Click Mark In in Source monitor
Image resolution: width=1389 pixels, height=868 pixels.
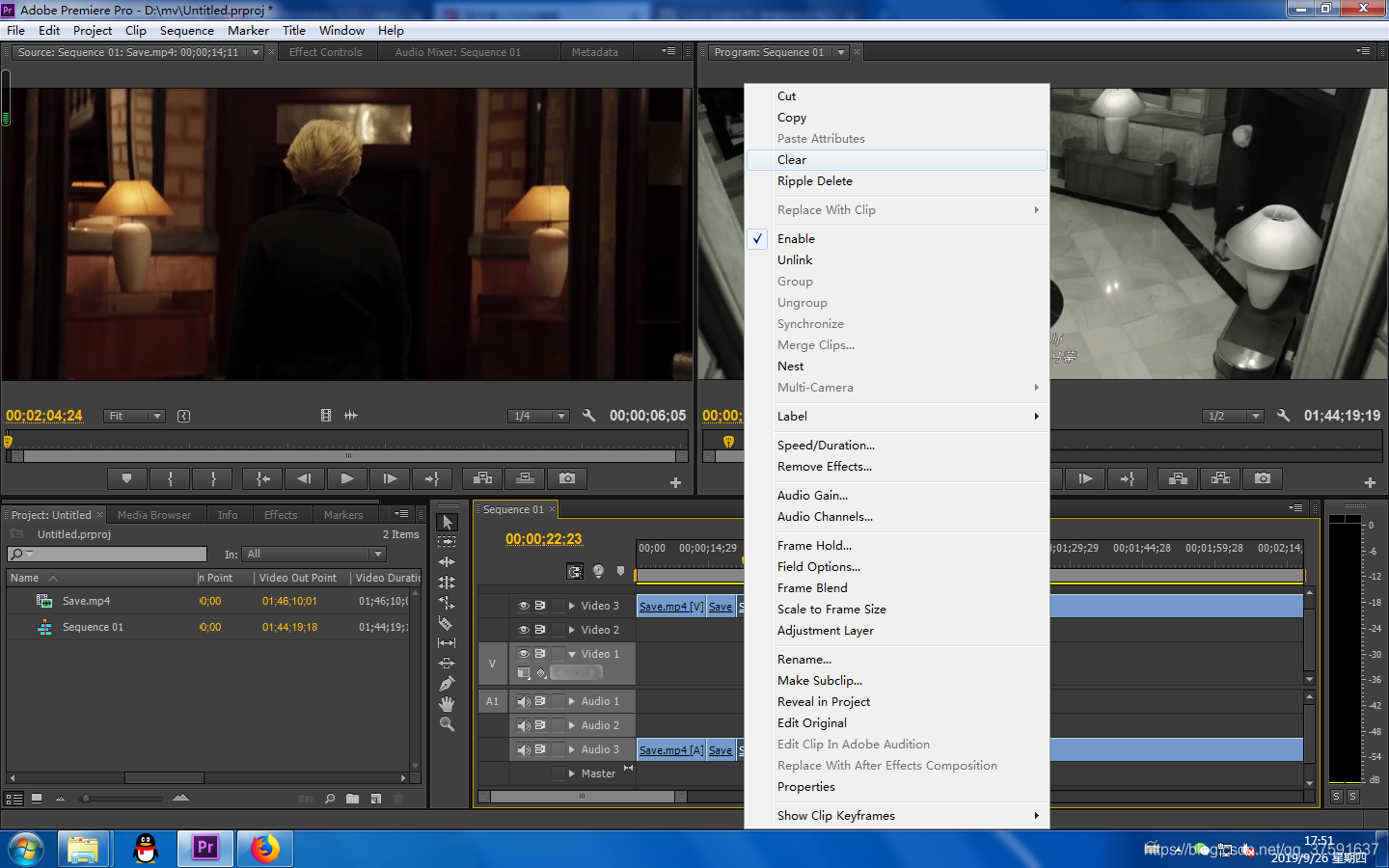coord(170,478)
